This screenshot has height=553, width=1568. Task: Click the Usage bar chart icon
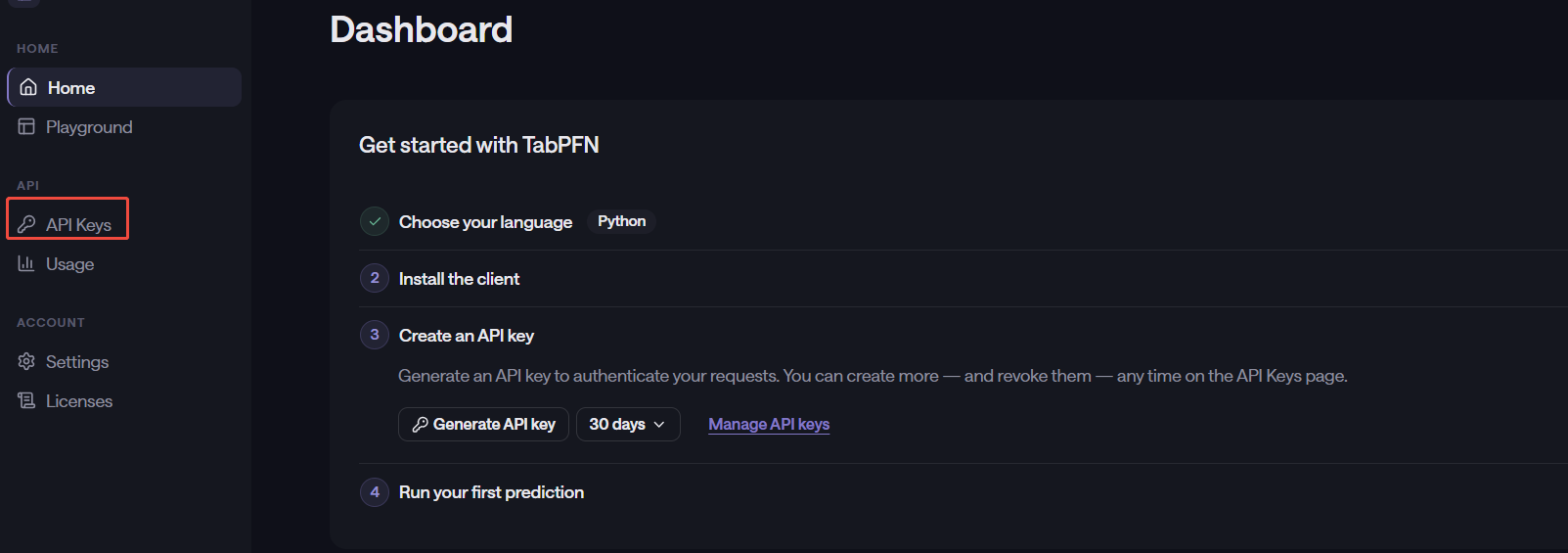click(26, 263)
